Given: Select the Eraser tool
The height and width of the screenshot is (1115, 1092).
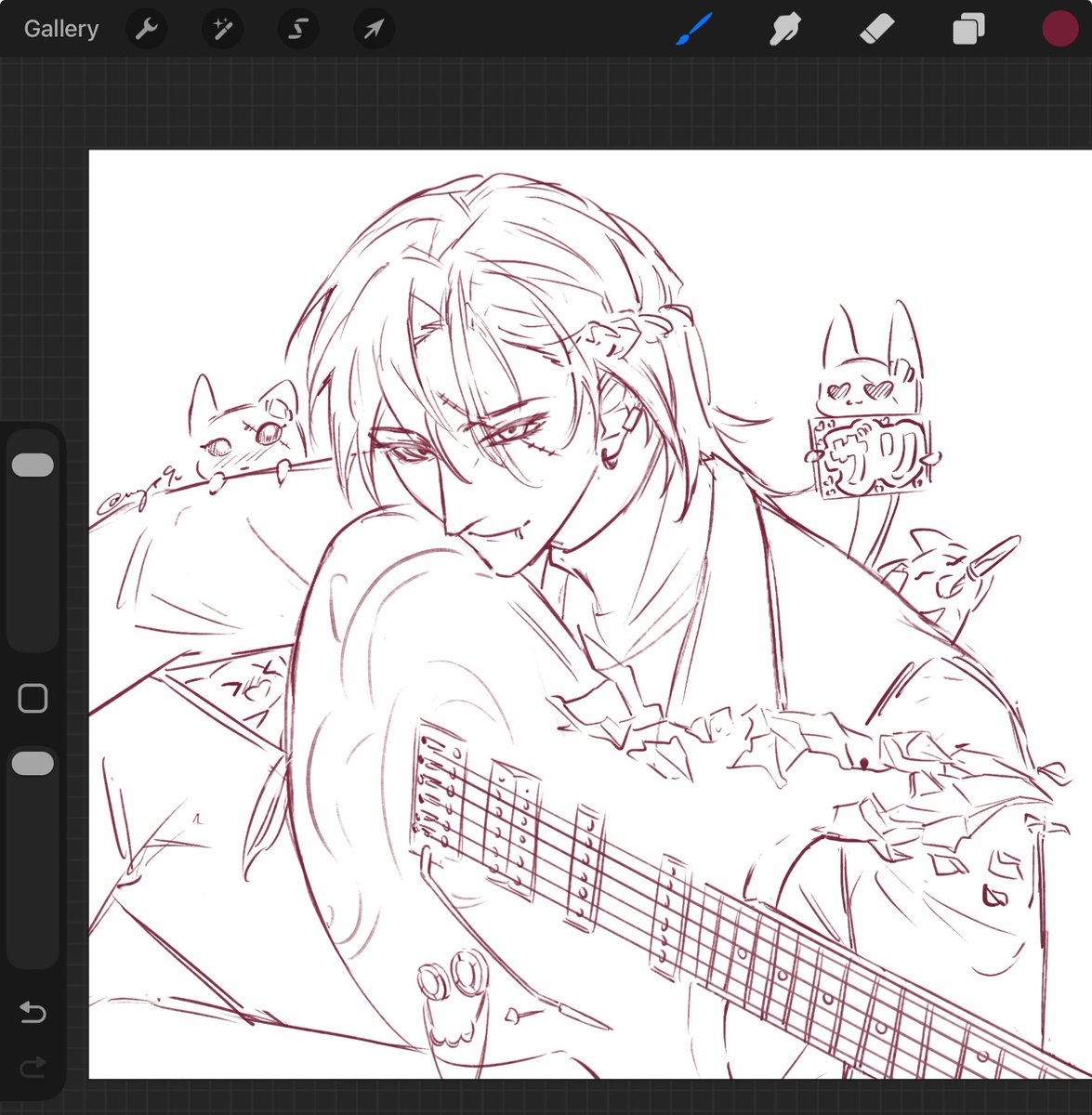Looking at the screenshot, I should pos(876,29).
